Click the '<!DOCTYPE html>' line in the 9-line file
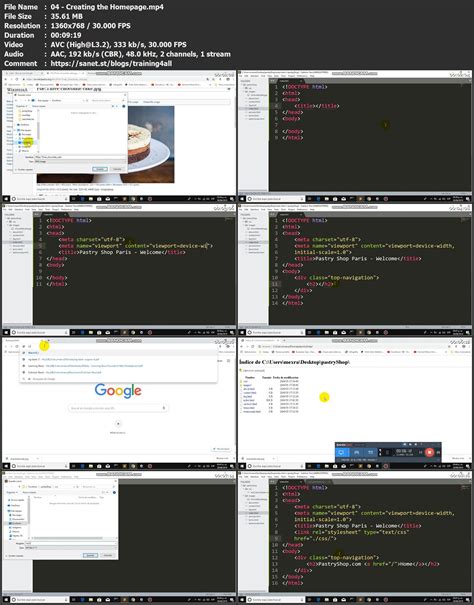474x605 pixels. pyautogui.click(x=305, y=87)
